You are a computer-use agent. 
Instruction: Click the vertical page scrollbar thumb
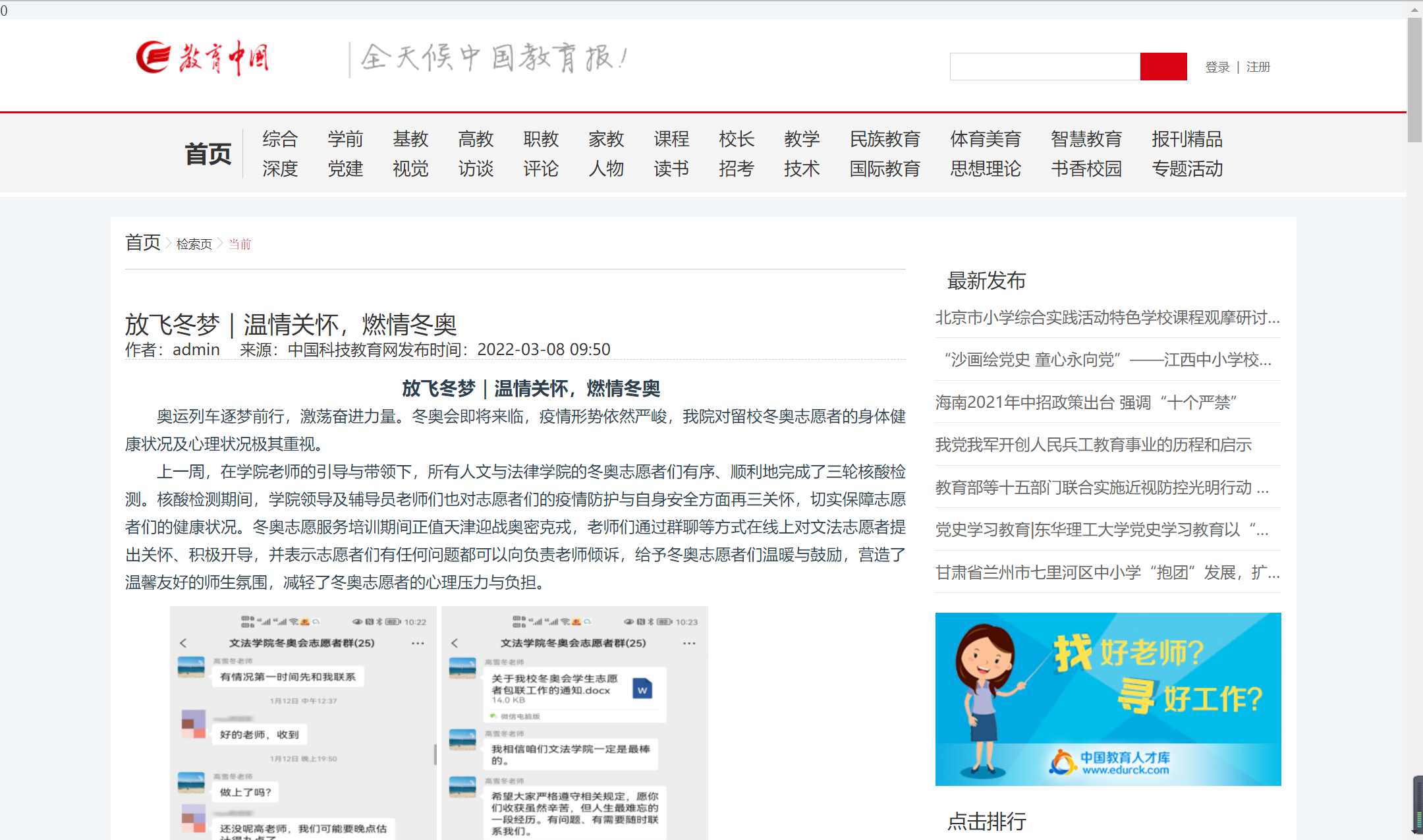coord(1414,79)
